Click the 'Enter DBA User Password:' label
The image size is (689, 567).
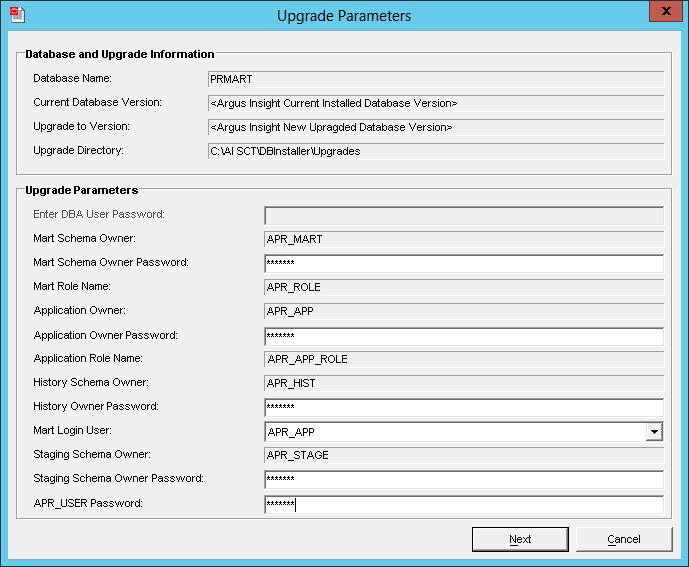click(99, 214)
